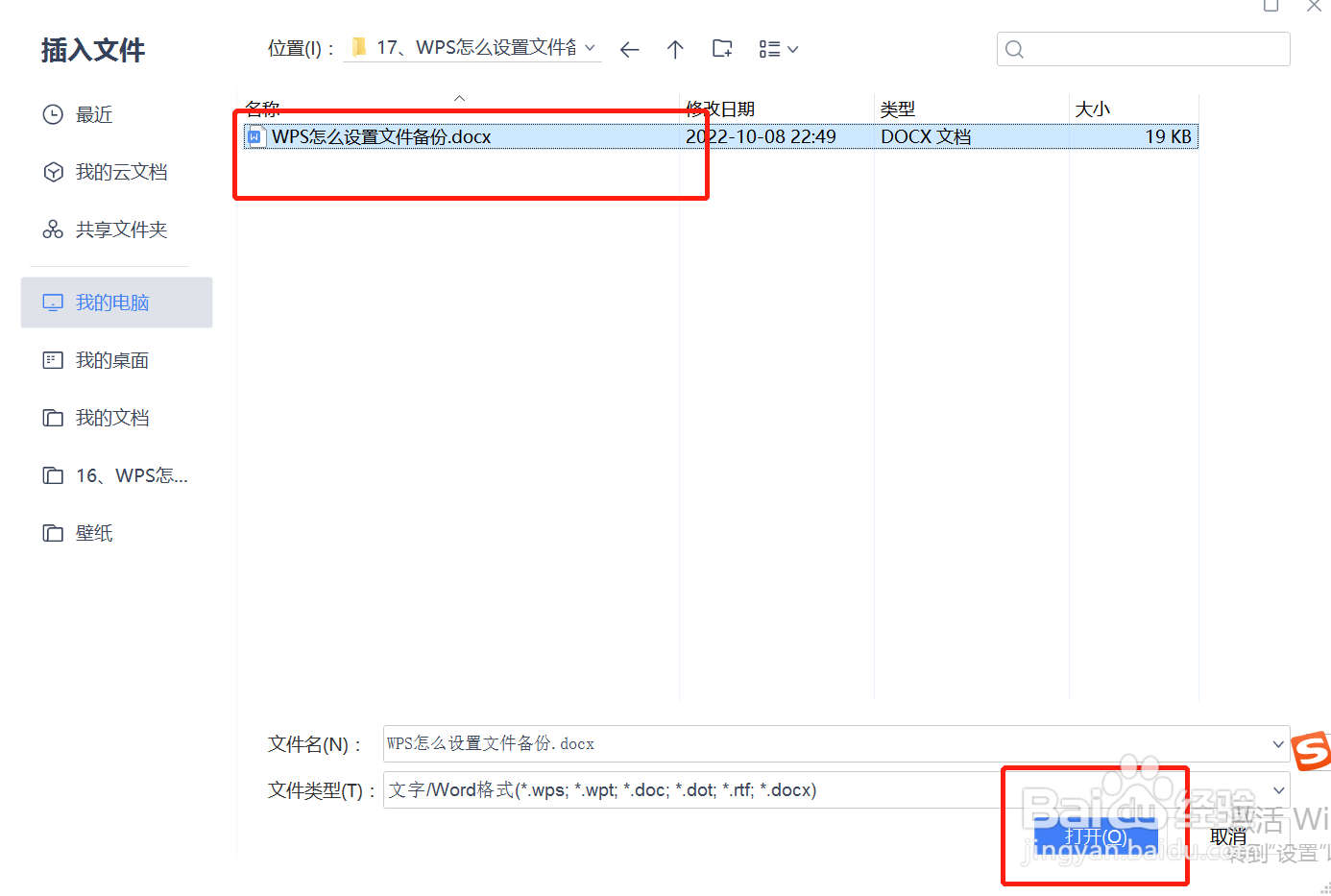The width and height of the screenshot is (1331, 896).
Task: Click the folder icon beside 我的文档
Action: (x=53, y=418)
